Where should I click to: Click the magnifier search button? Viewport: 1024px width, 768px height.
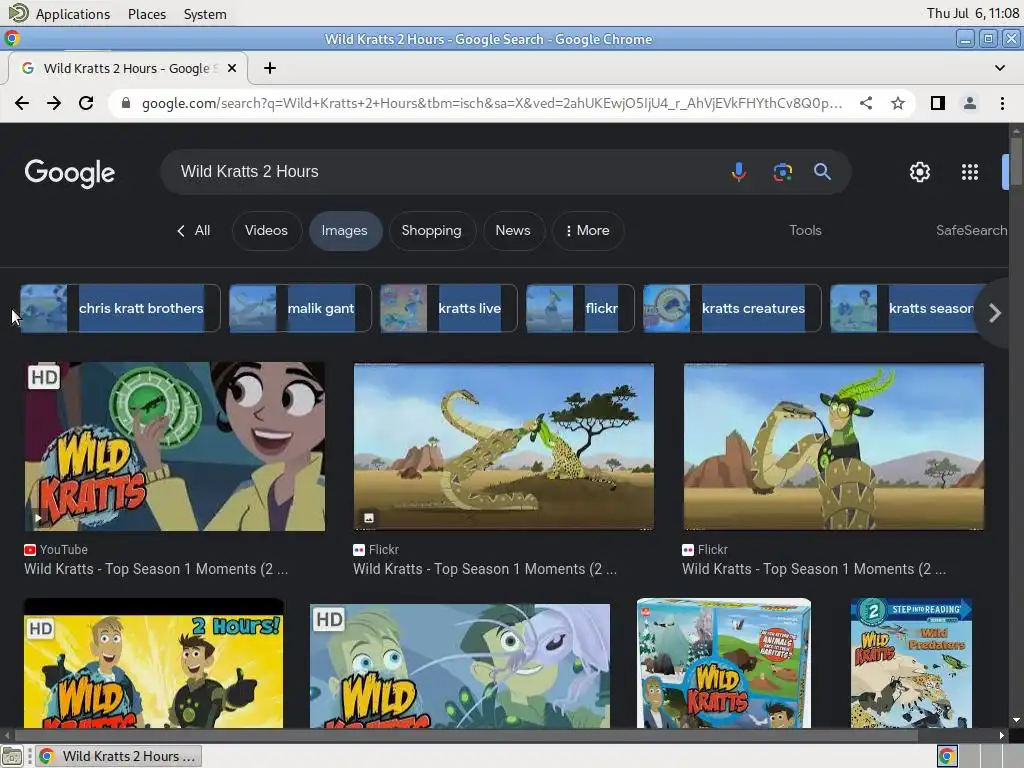coord(822,172)
